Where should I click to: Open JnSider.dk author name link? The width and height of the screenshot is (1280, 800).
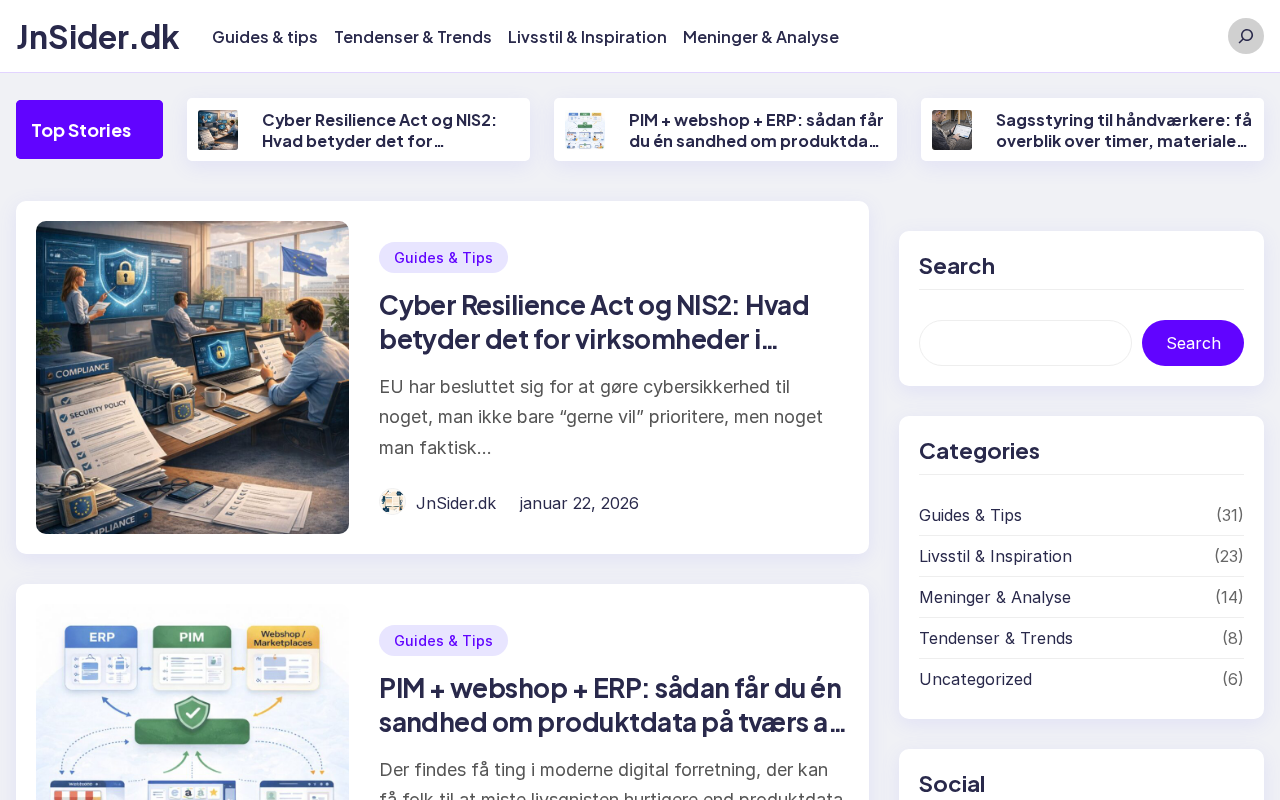click(x=456, y=503)
